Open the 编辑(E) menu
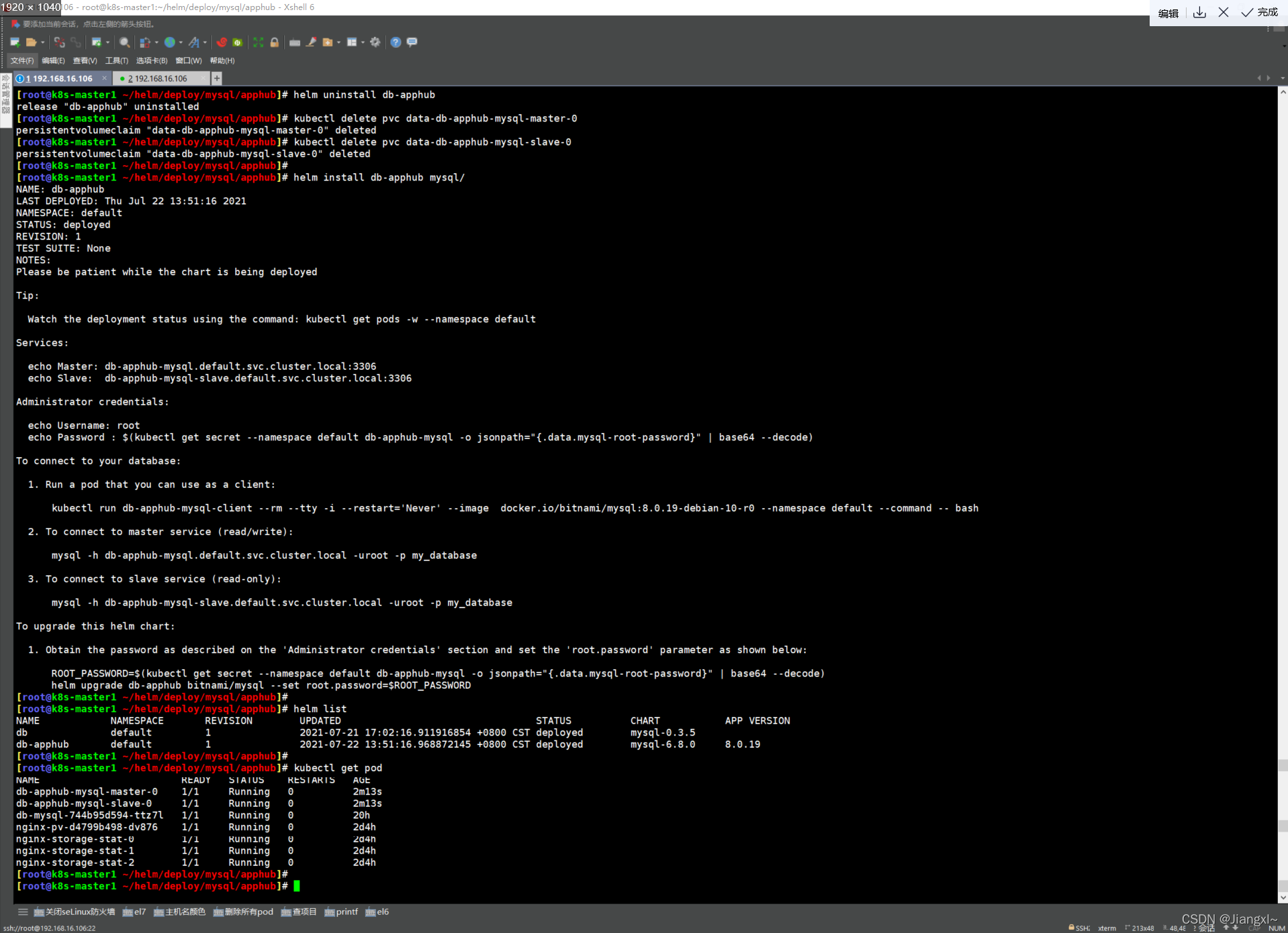The width and height of the screenshot is (1288, 933). click(54, 60)
